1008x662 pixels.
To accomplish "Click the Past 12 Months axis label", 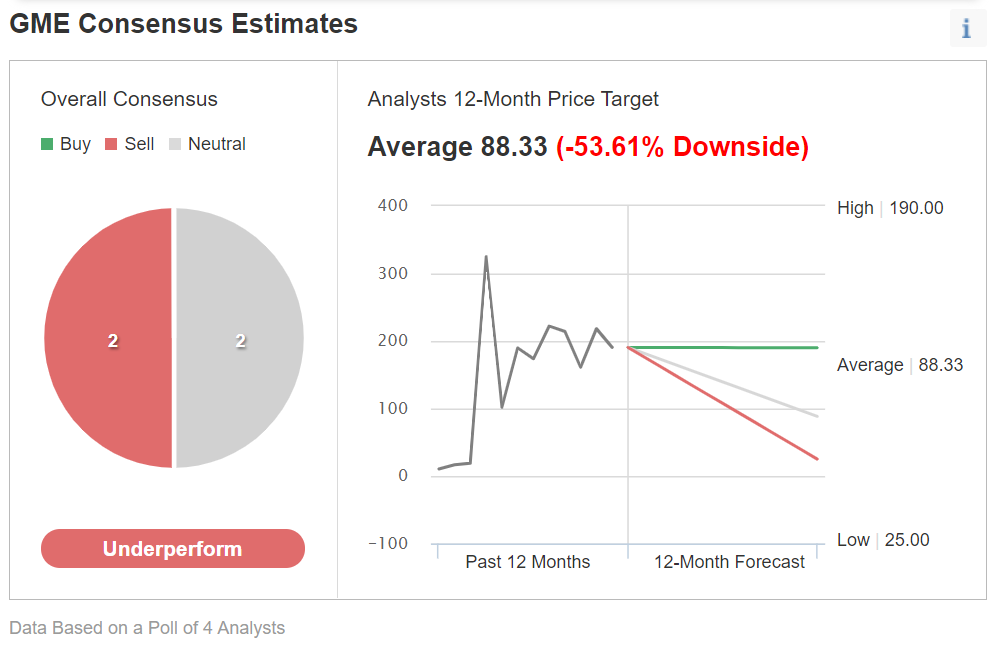I will (528, 561).
